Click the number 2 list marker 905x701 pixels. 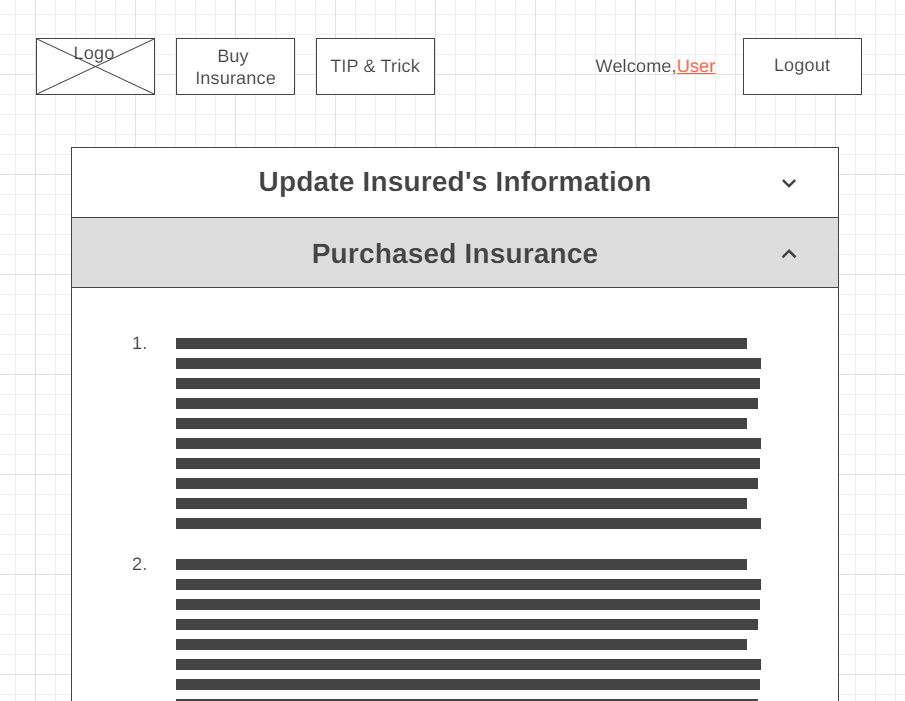click(x=138, y=564)
